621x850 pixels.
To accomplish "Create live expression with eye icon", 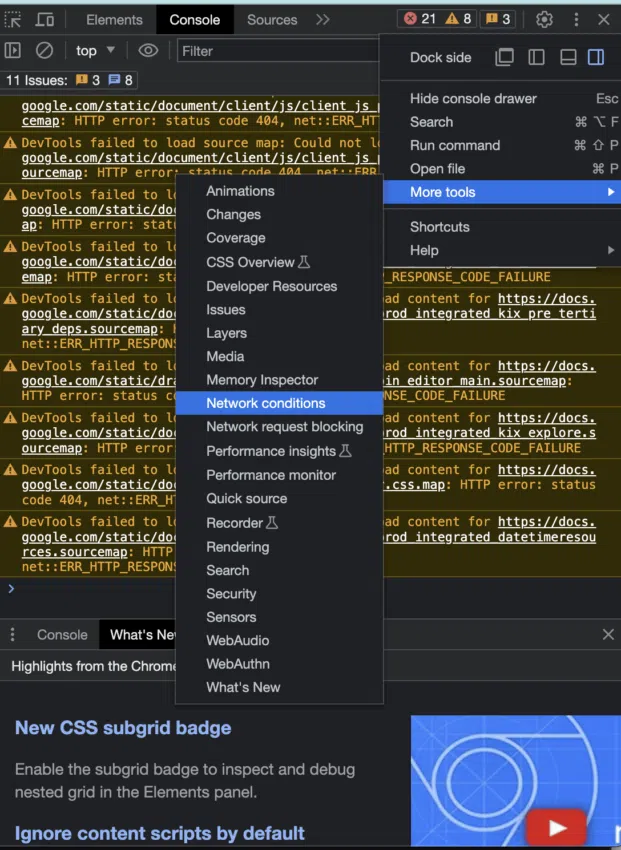I will tap(148, 50).
